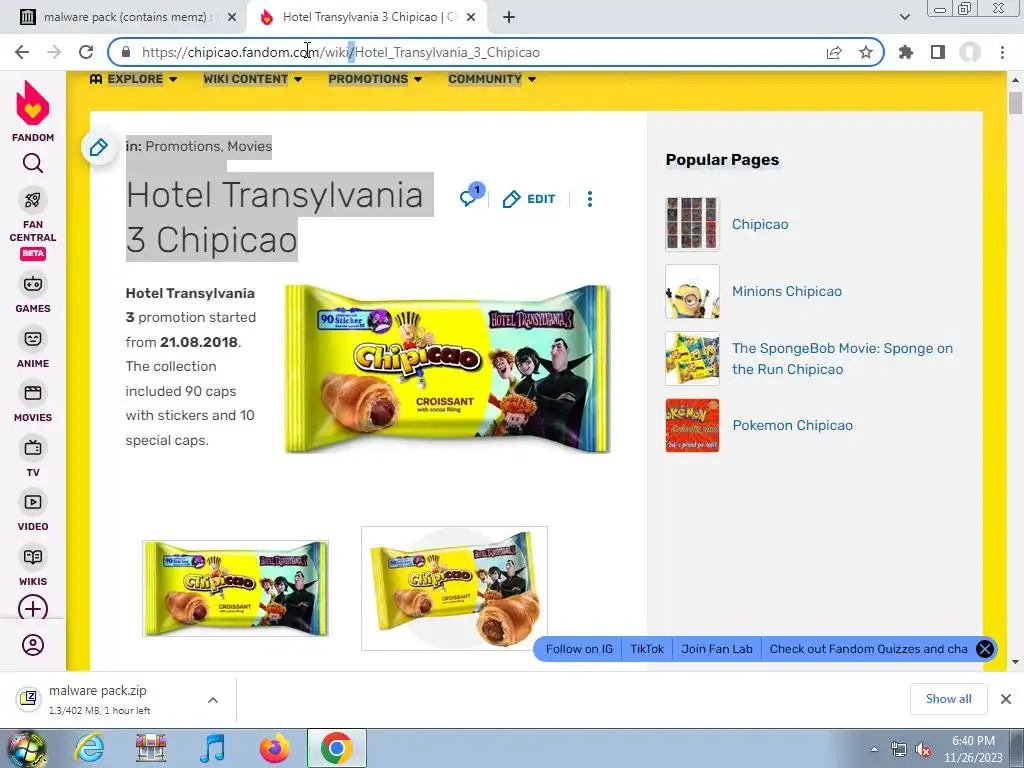1024x768 pixels.
Task: Click the TikTok link
Action: (x=647, y=649)
